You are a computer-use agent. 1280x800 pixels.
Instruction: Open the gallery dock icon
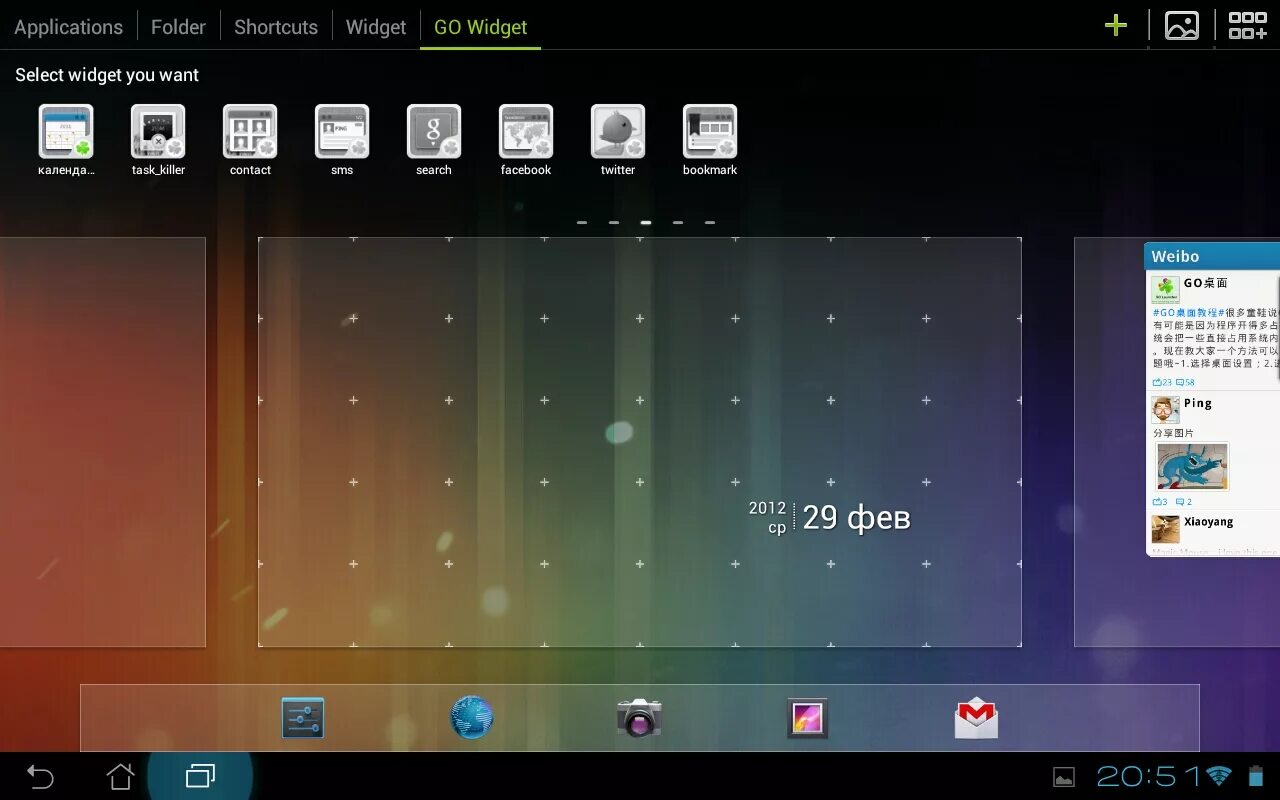807,718
